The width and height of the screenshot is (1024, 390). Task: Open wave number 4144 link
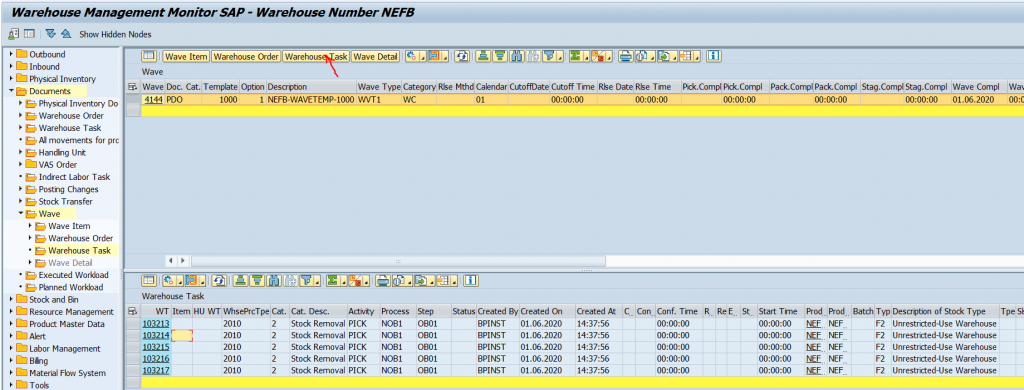153,99
